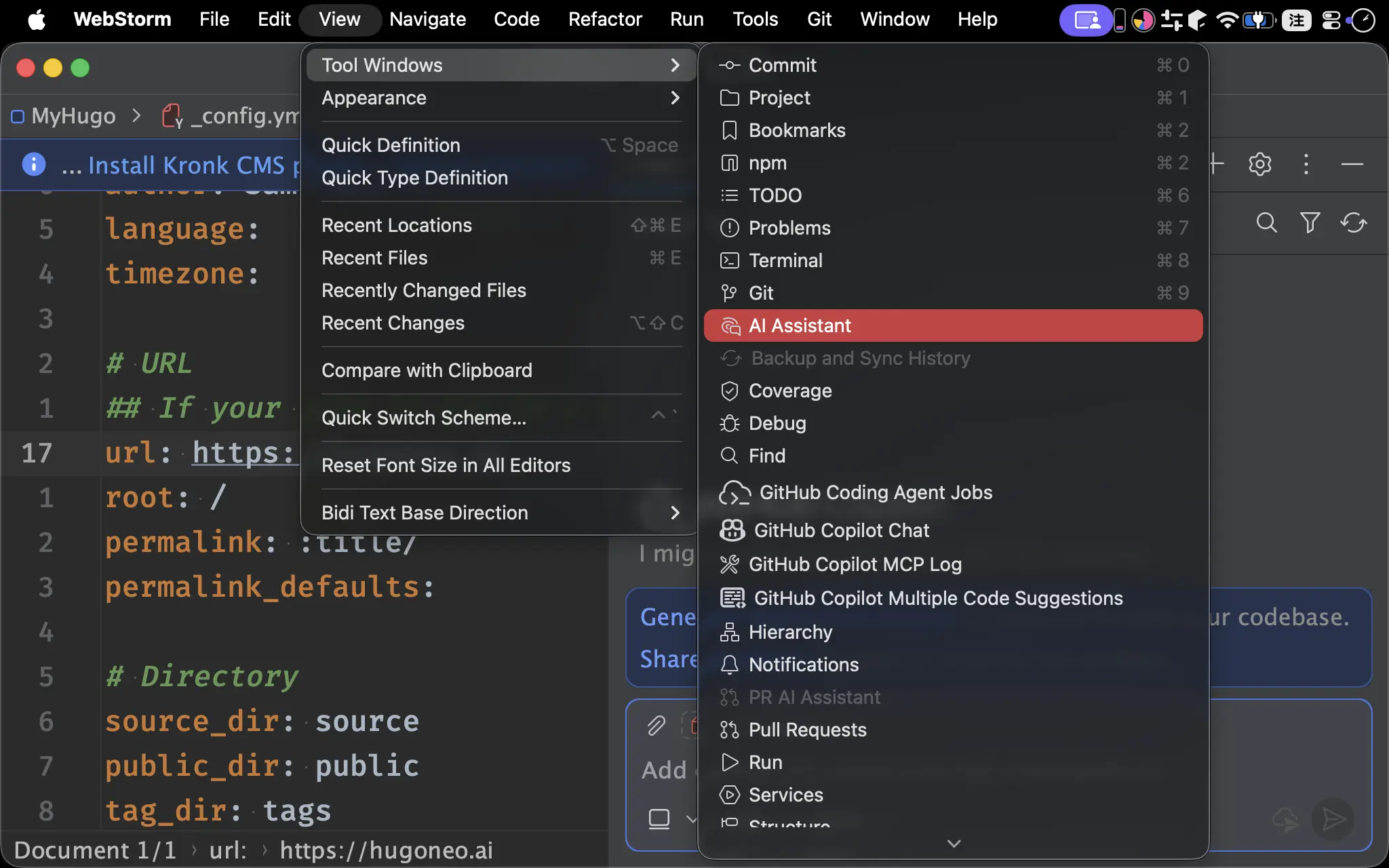Click the filter funnel icon

1310,222
